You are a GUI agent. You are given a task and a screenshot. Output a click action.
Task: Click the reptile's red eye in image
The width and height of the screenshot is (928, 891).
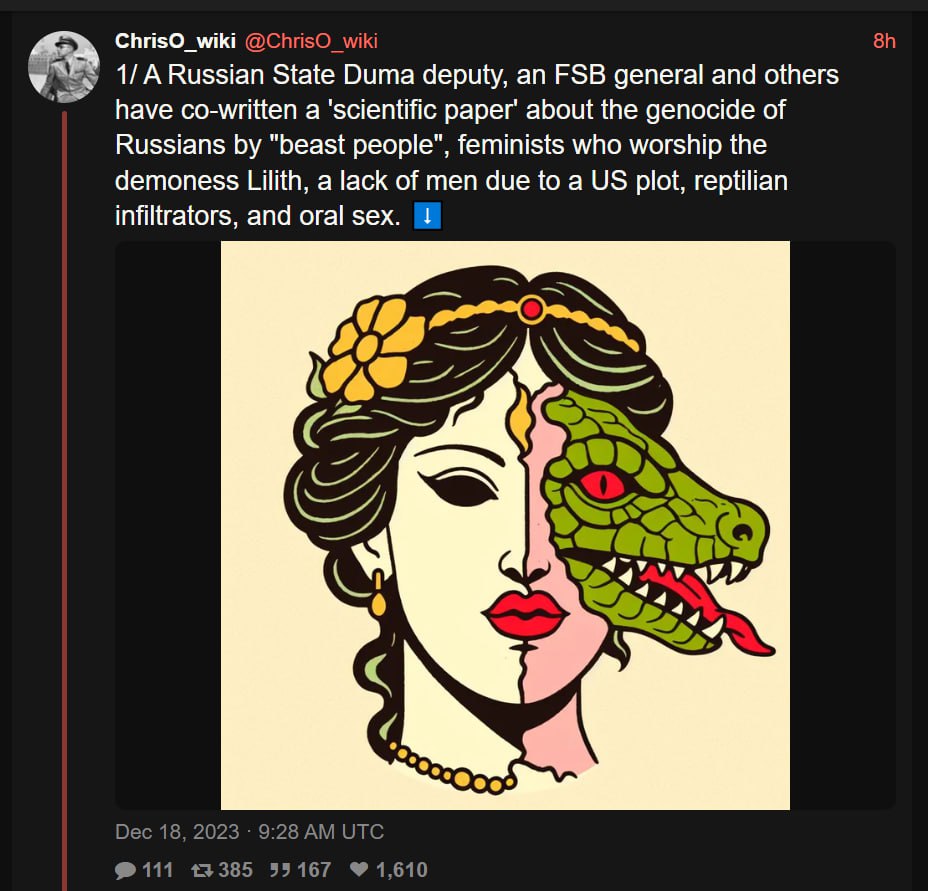[602, 485]
